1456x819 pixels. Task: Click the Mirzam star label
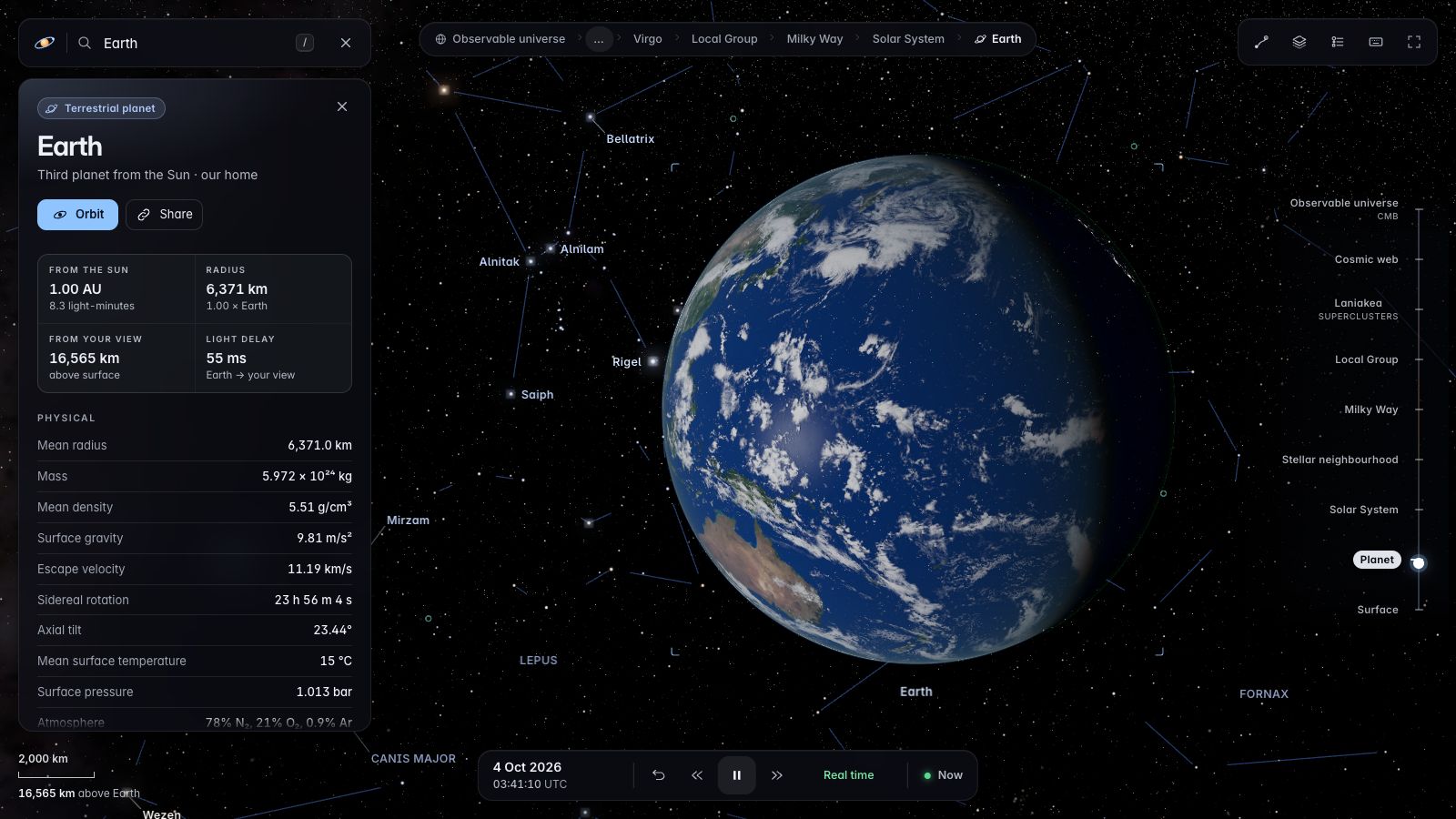coord(408,521)
